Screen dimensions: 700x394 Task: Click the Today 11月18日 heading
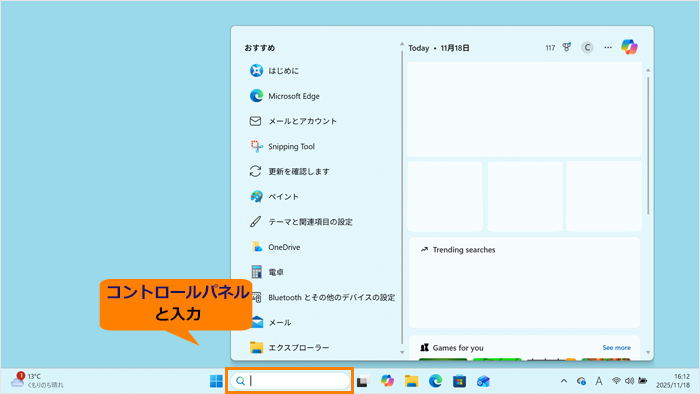click(439, 48)
